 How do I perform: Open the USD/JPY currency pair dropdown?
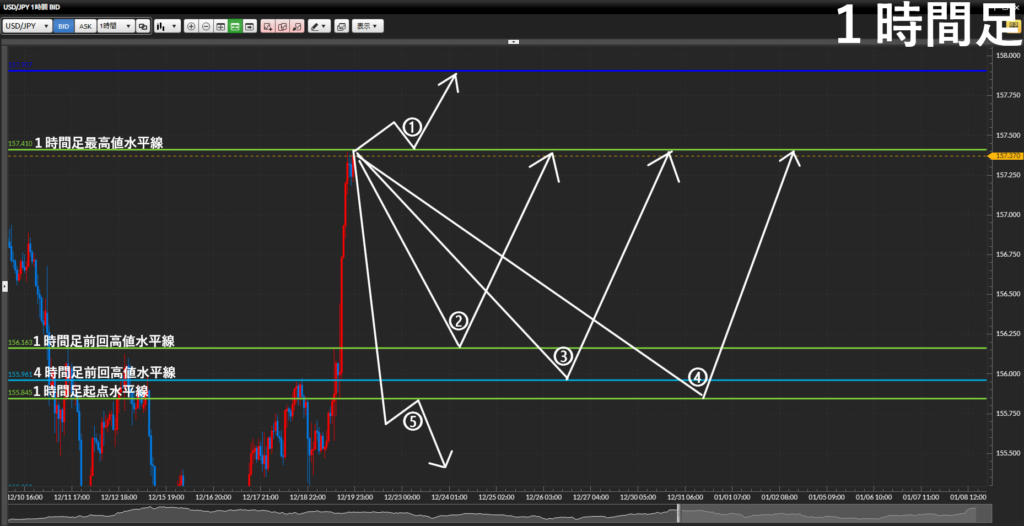[x=28, y=25]
